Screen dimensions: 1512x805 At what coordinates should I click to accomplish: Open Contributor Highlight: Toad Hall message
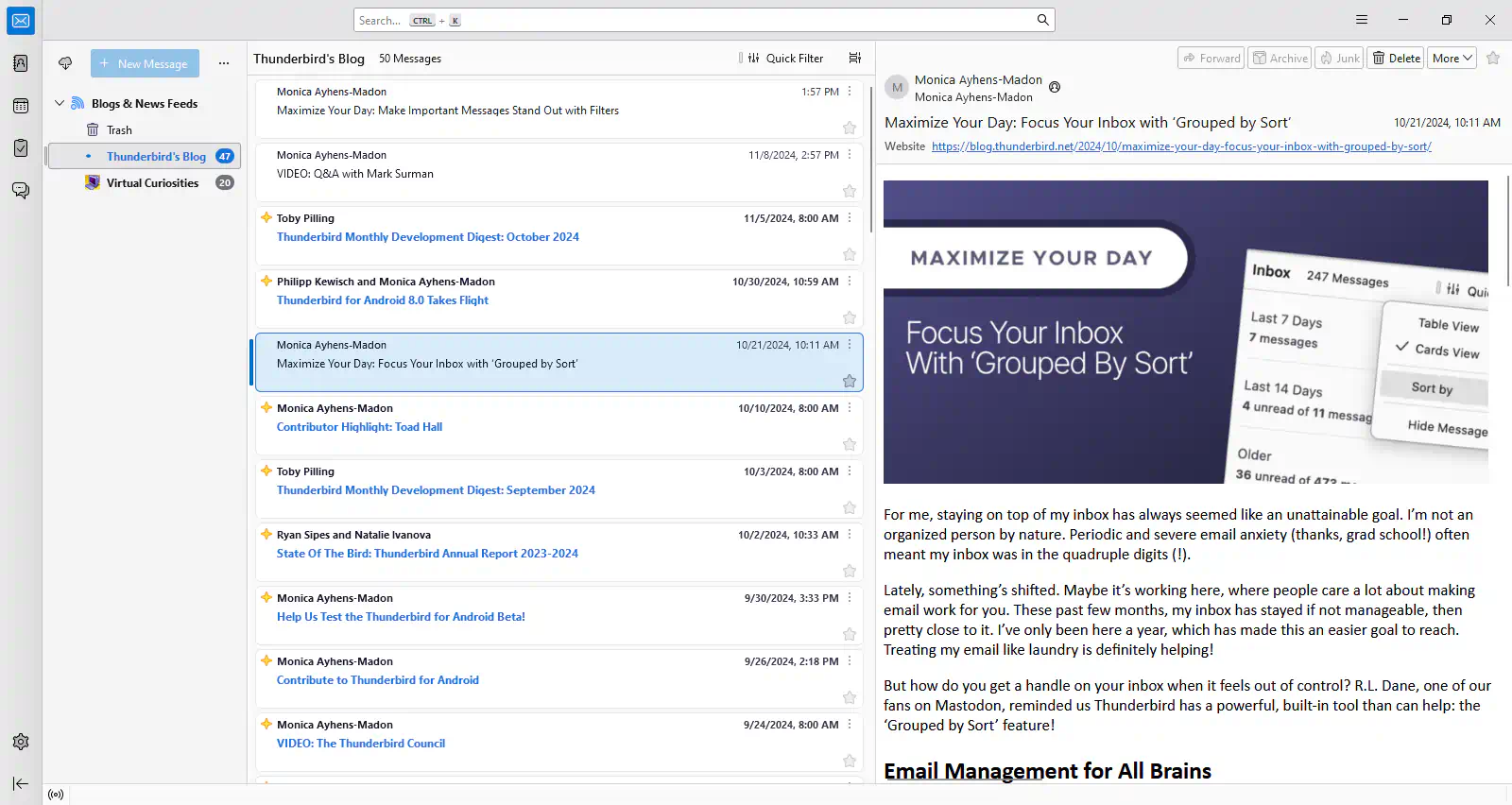click(559, 426)
